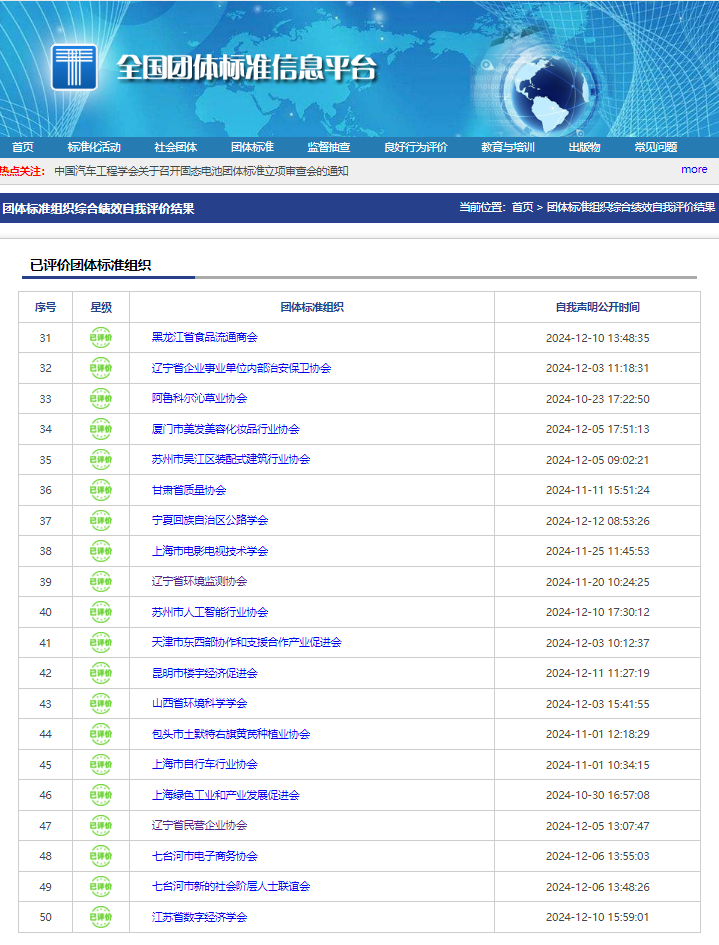
Task: Click the 已评价 badge for row 46
Action: tap(101, 795)
